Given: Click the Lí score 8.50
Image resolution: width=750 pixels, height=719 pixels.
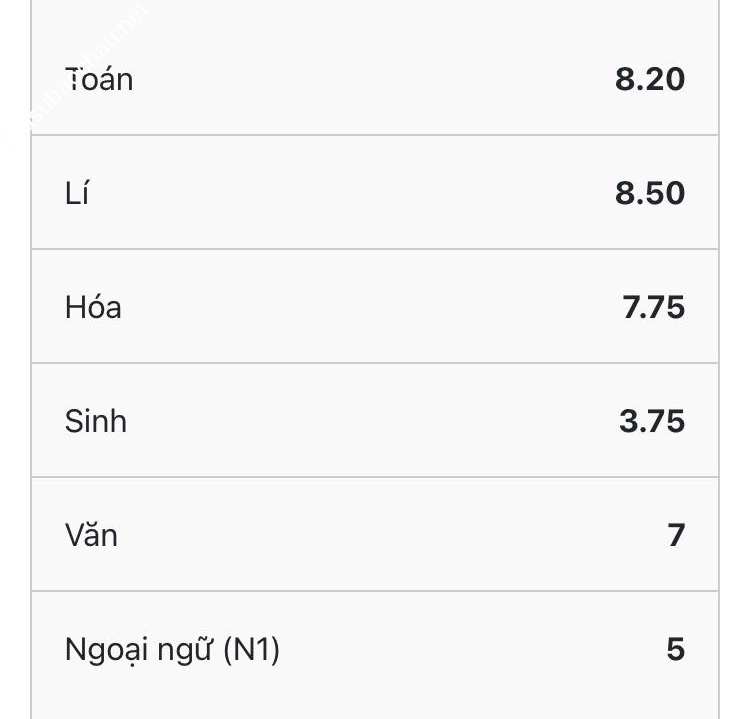Looking at the screenshot, I should pos(650,193).
